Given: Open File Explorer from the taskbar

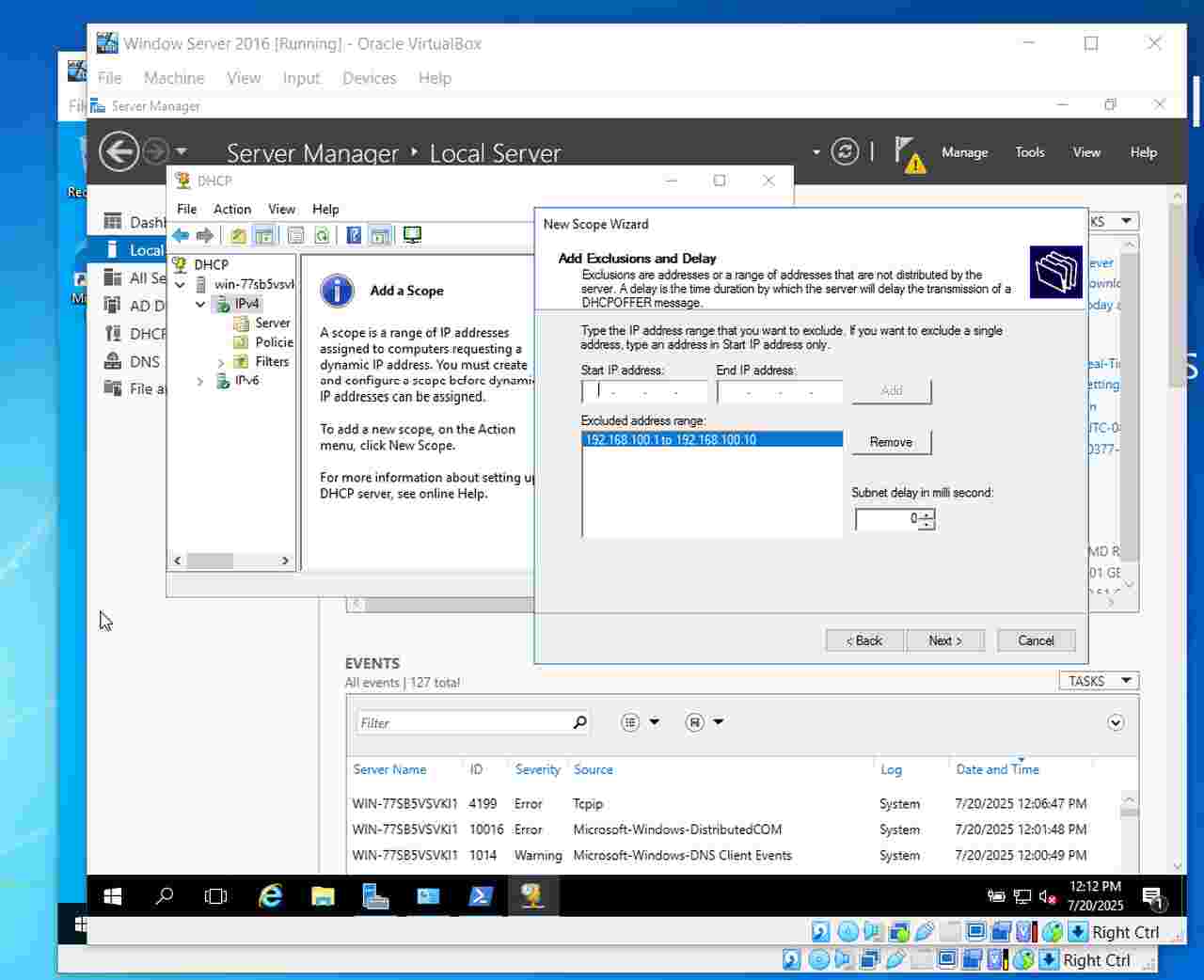Looking at the screenshot, I should coord(323,896).
